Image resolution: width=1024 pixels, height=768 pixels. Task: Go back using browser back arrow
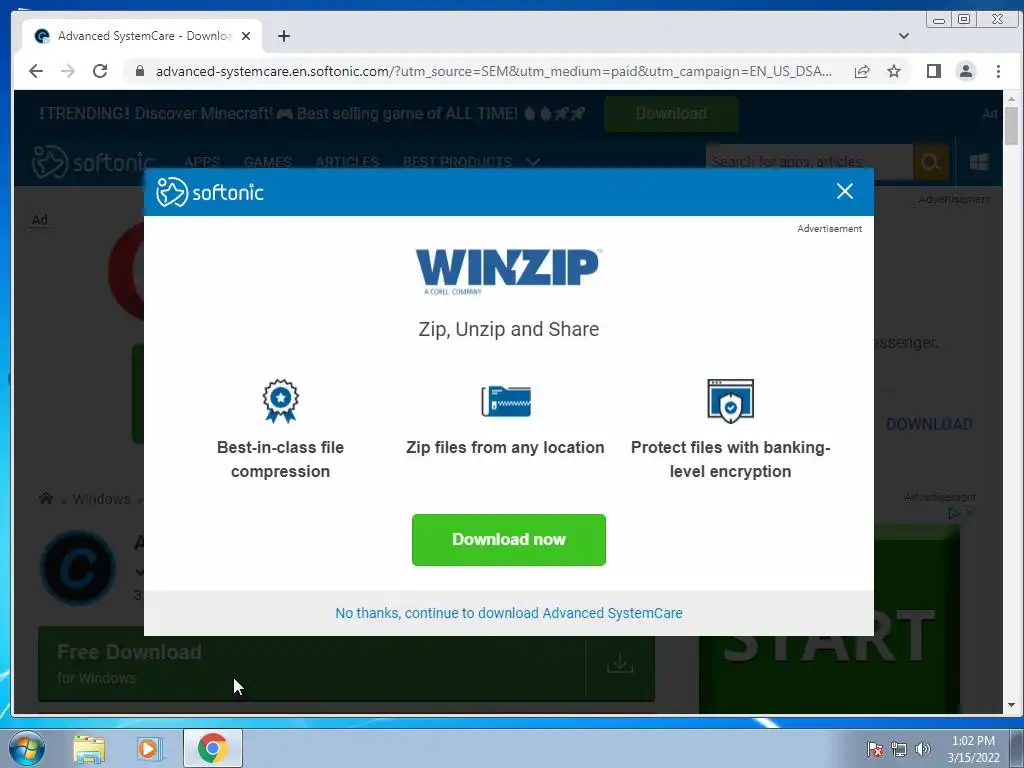[36, 71]
